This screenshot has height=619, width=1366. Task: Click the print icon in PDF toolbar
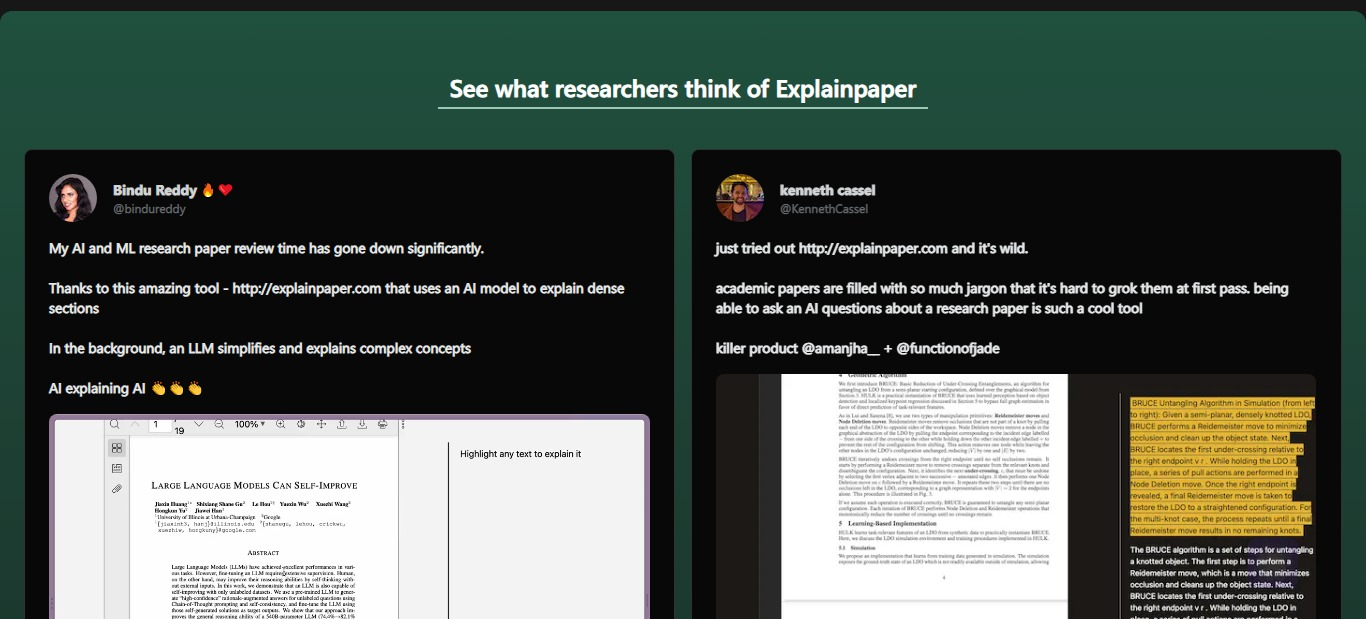[x=382, y=424]
